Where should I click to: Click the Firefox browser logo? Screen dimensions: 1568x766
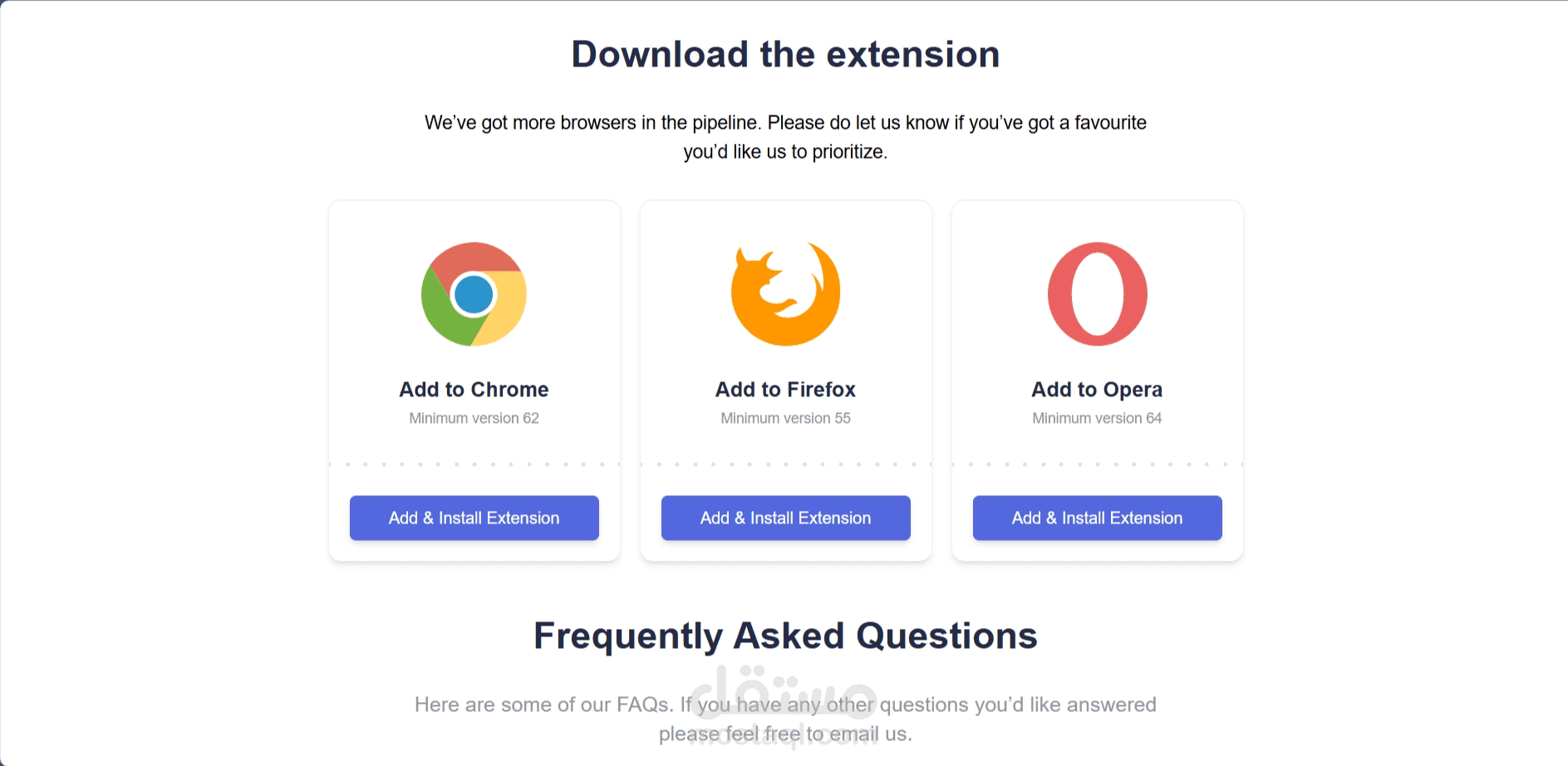pos(785,294)
